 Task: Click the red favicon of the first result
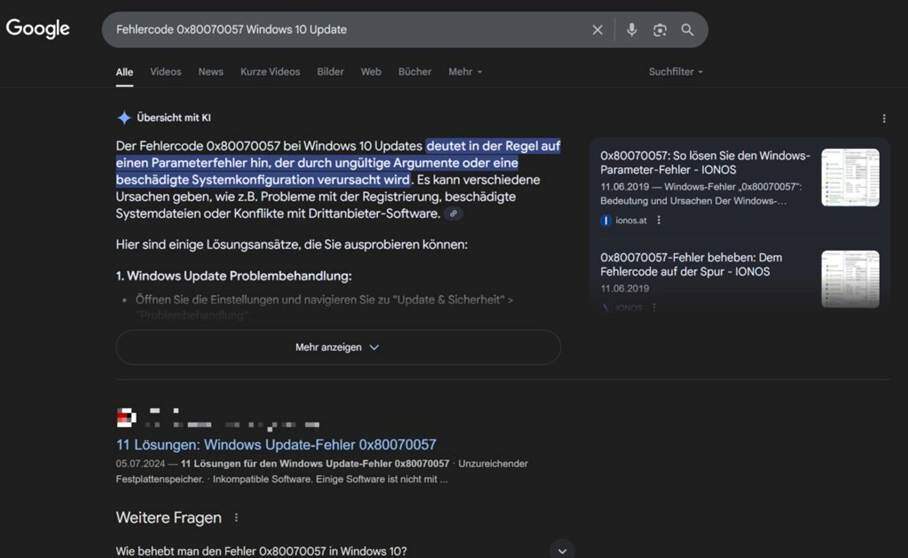pos(126,417)
